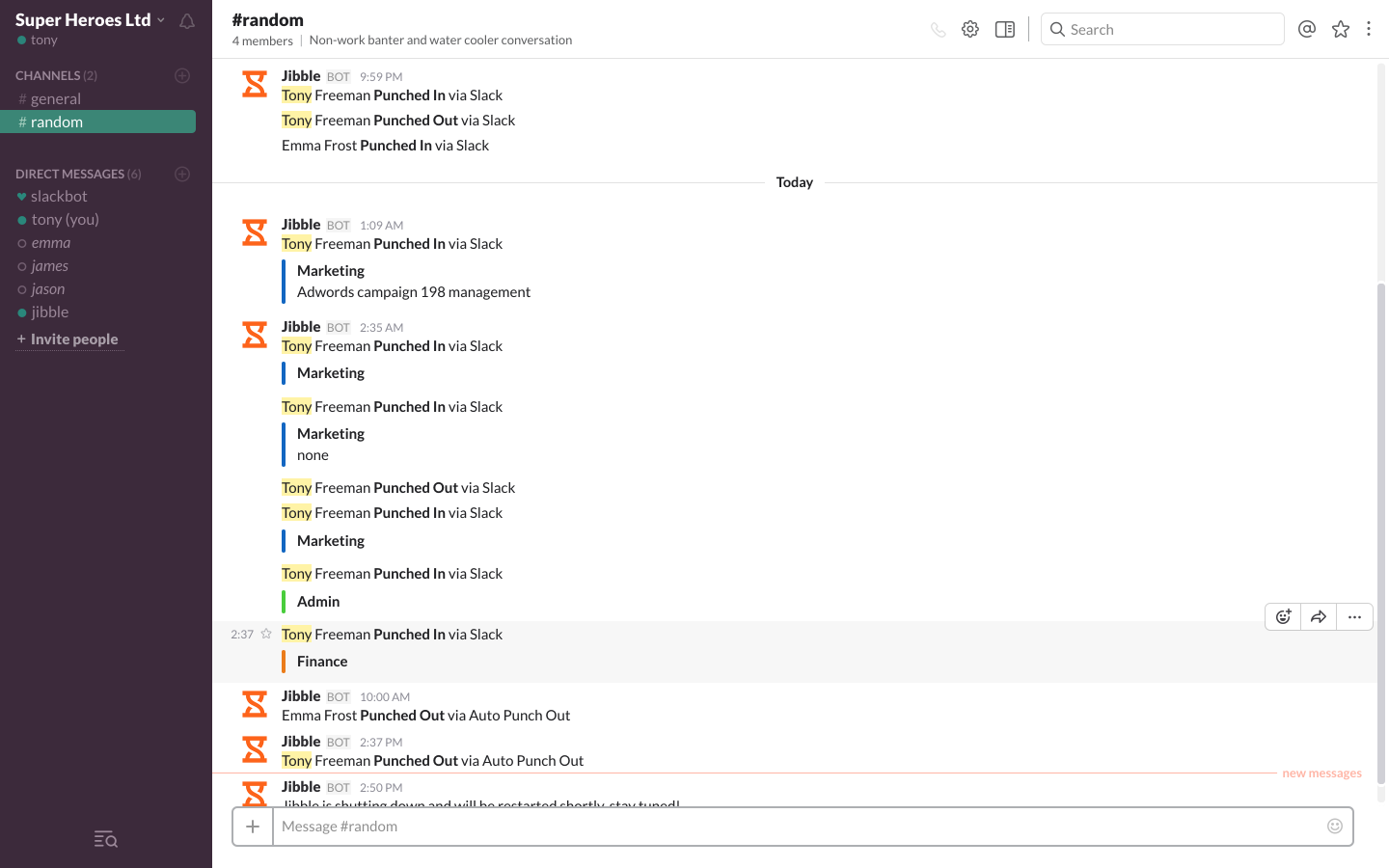Image resolution: width=1389 pixels, height=868 pixels.
Task: Open the Quick Switcher icon at sidebar bottom
Action: point(106,839)
